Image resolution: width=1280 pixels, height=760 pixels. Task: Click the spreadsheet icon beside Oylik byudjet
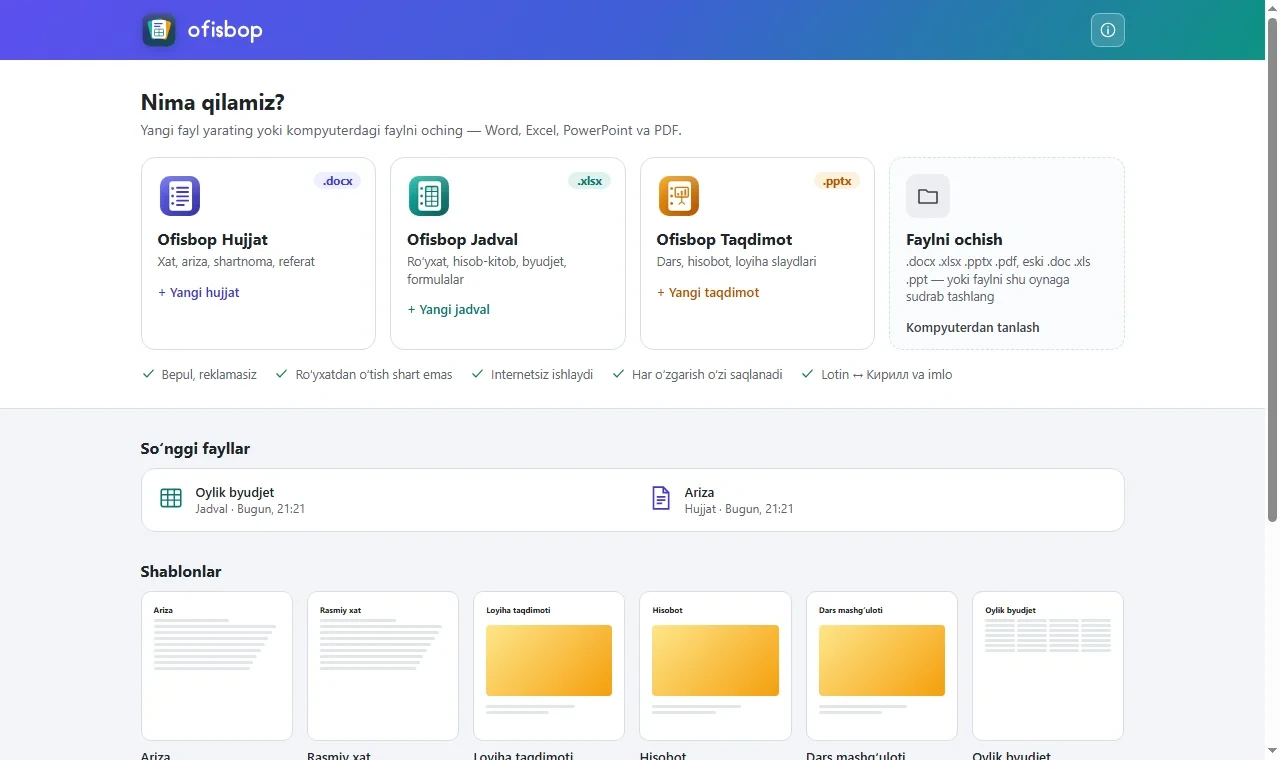pos(171,498)
